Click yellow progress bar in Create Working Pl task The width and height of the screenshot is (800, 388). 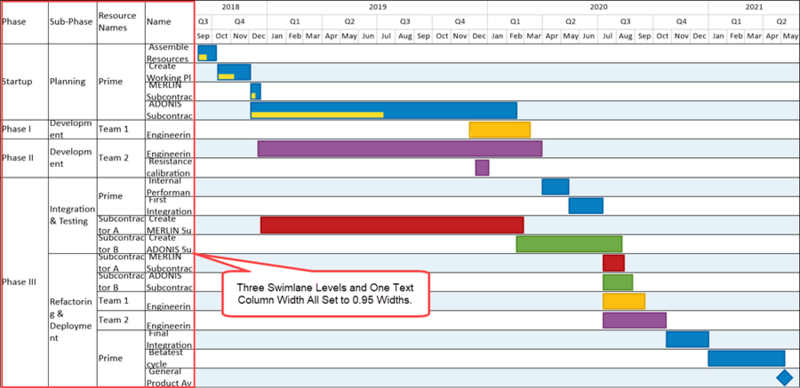coord(226,77)
